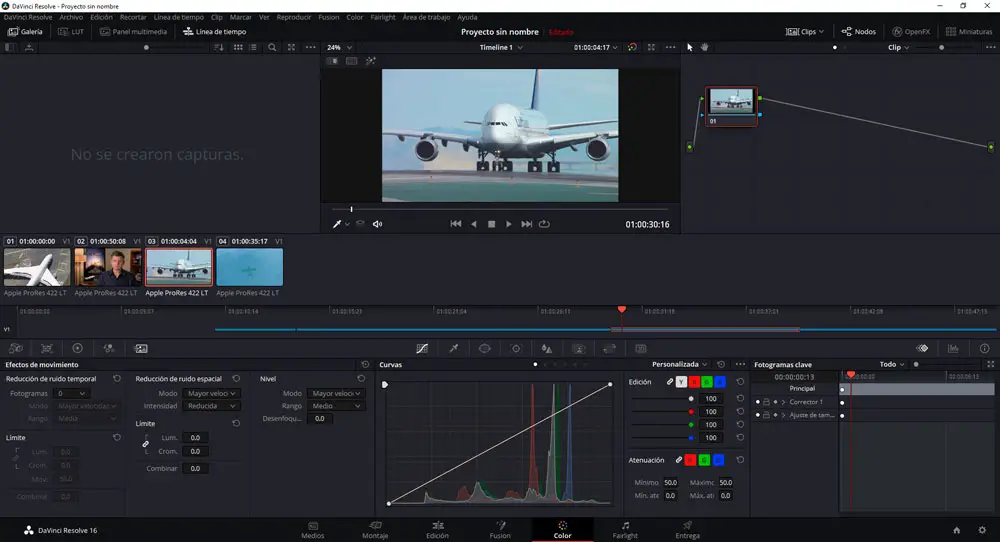The image size is (1000, 542).
Task: Switch gallery to grid view
Action: [x=238, y=47]
